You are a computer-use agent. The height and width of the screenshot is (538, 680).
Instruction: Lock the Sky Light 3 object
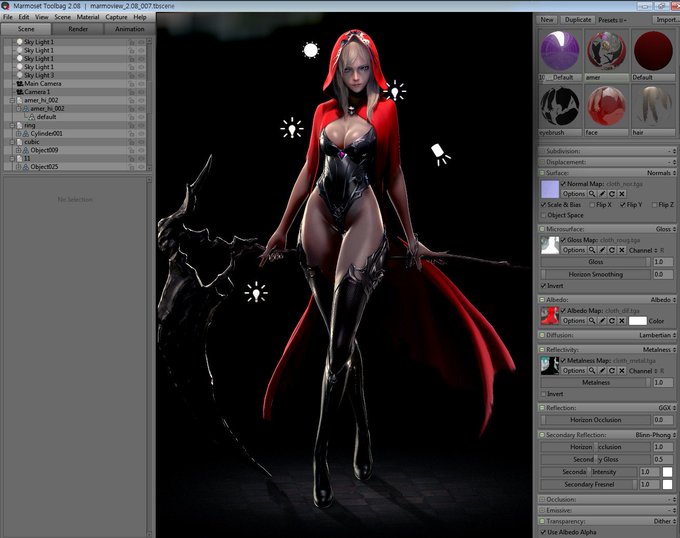tap(131, 75)
